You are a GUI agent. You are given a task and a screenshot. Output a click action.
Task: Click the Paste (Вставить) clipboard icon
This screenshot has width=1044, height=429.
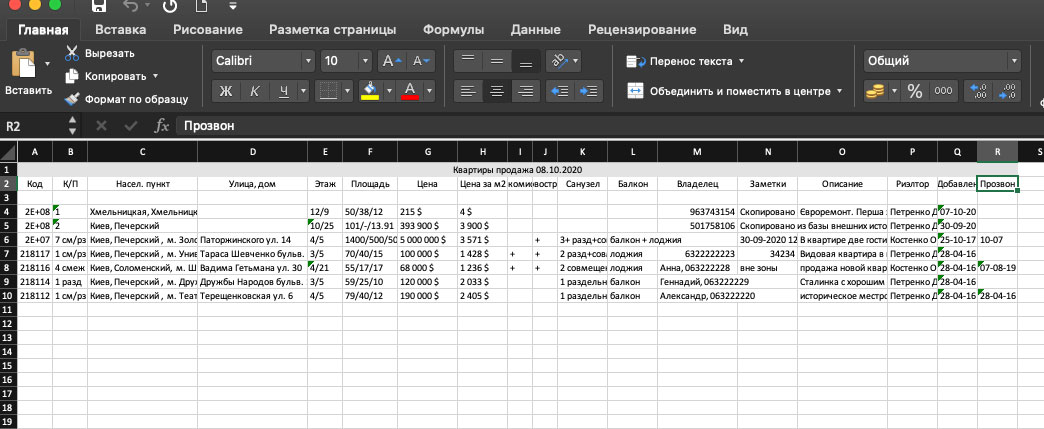tap(22, 65)
